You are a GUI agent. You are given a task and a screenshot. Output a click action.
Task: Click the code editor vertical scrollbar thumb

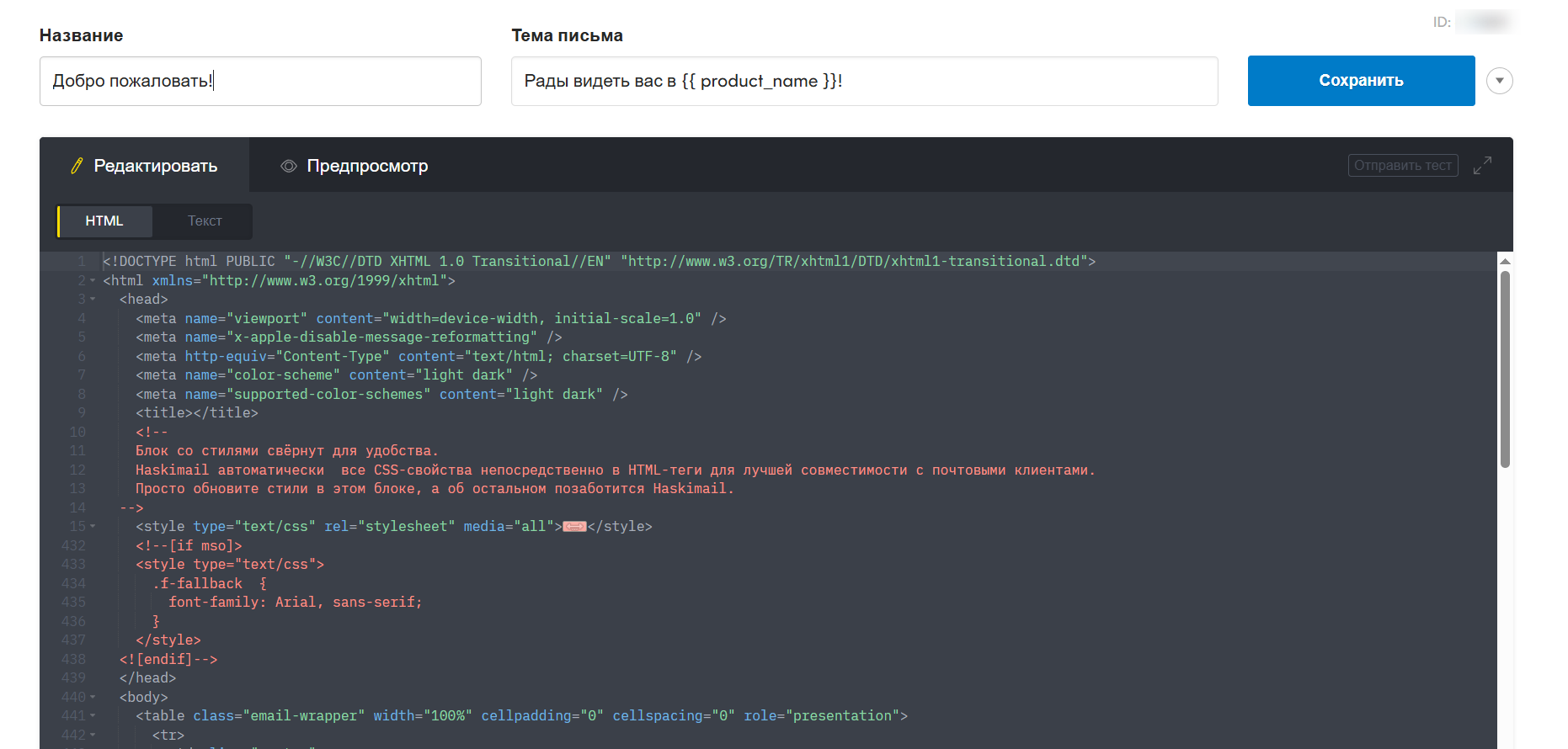tap(1505, 369)
